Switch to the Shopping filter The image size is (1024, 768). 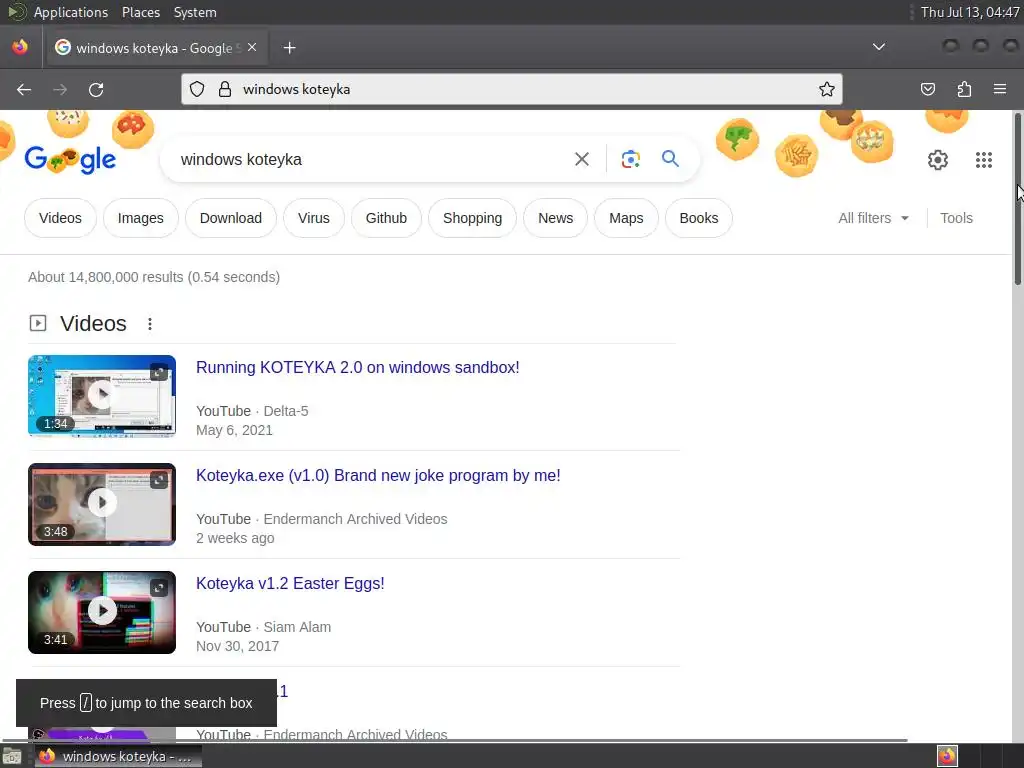[472, 218]
